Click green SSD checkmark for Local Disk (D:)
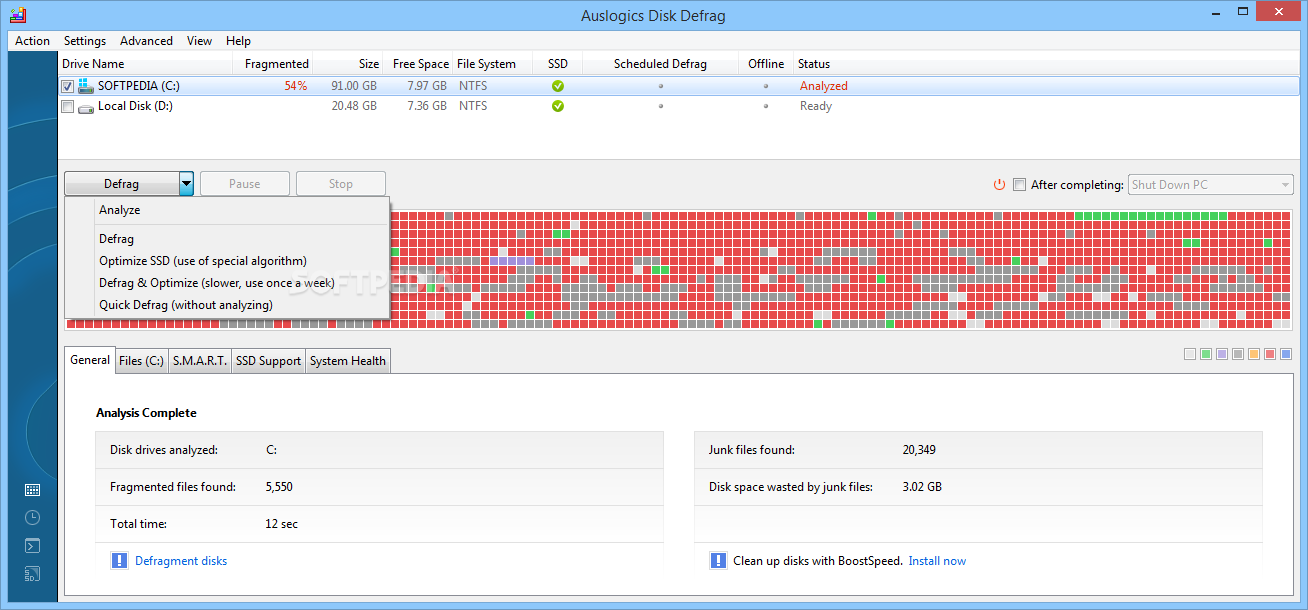Viewport: 1308px width, 610px height. [x=558, y=106]
